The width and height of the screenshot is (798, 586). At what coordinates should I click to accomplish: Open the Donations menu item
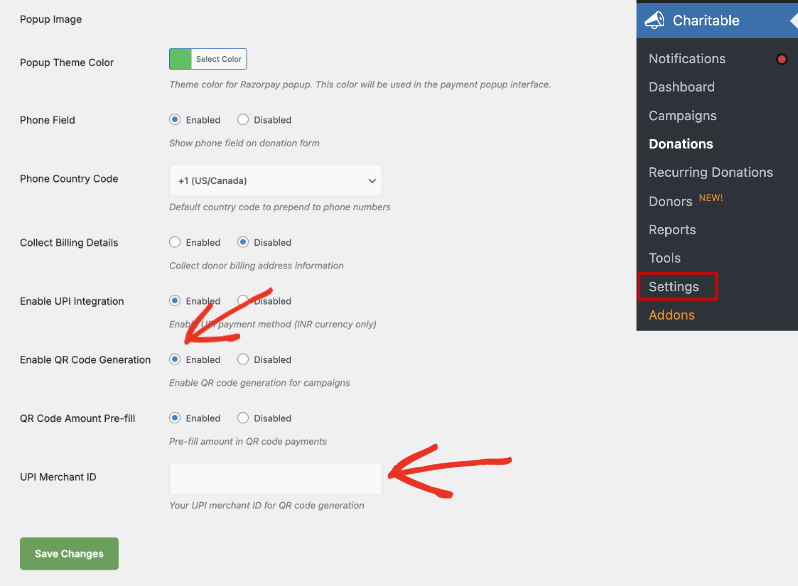pyautogui.click(x=681, y=144)
